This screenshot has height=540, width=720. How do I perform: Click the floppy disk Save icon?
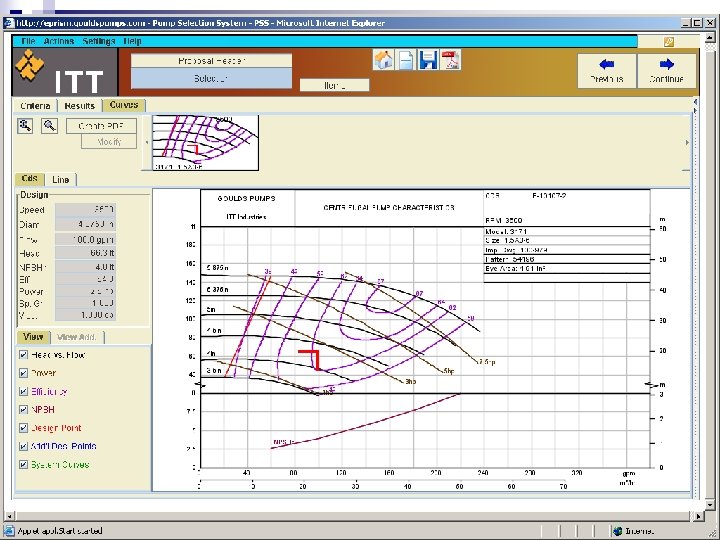[x=428, y=60]
